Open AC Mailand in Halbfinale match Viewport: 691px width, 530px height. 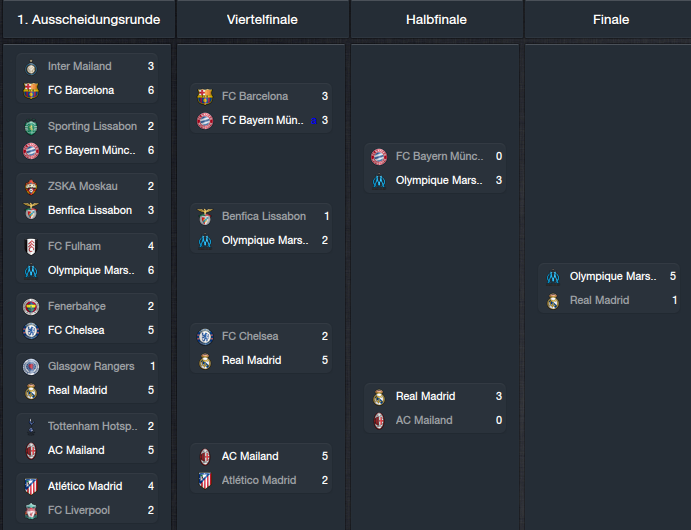[424, 420]
